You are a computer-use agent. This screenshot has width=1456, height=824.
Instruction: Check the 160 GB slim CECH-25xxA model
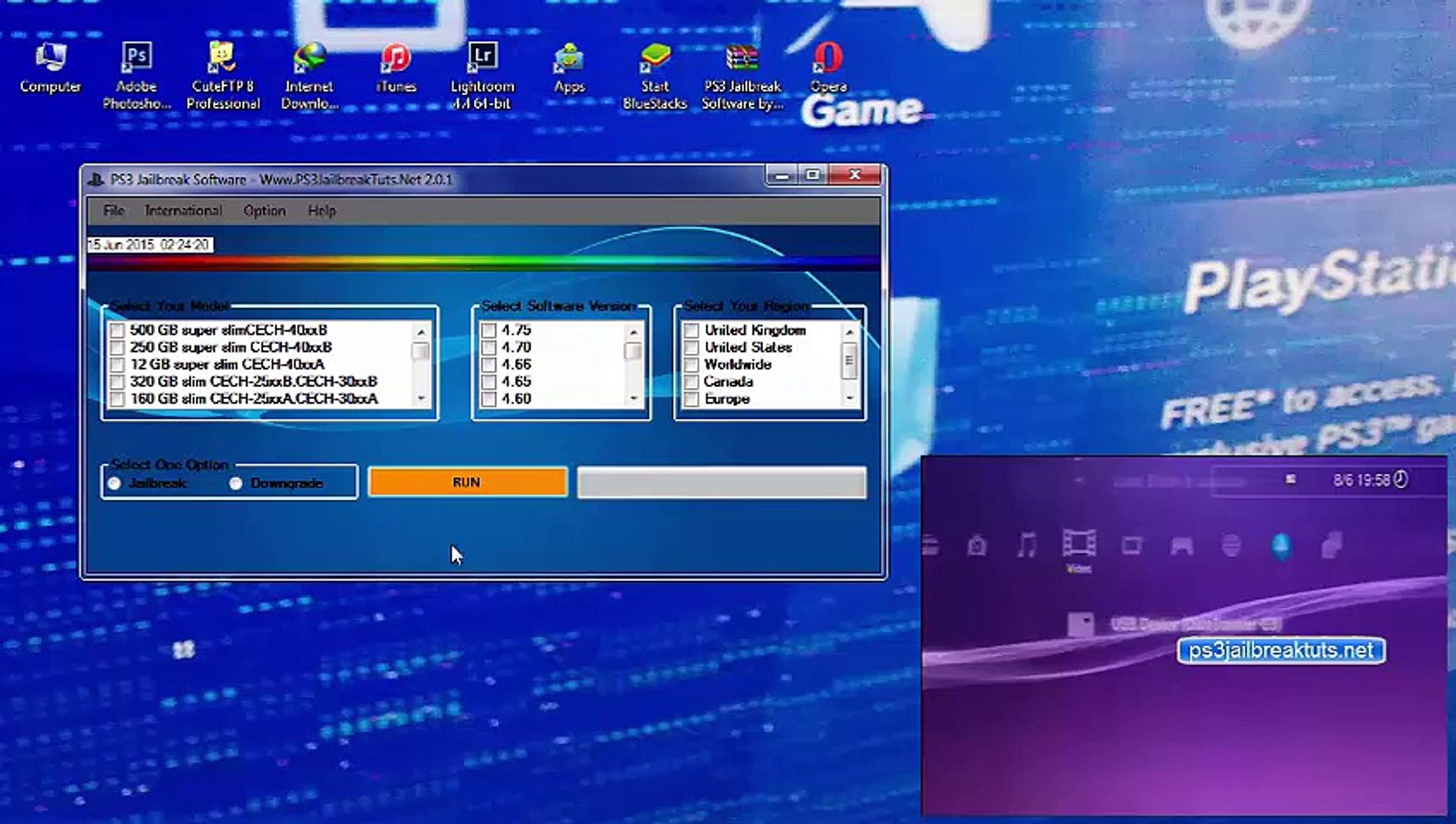[117, 399]
